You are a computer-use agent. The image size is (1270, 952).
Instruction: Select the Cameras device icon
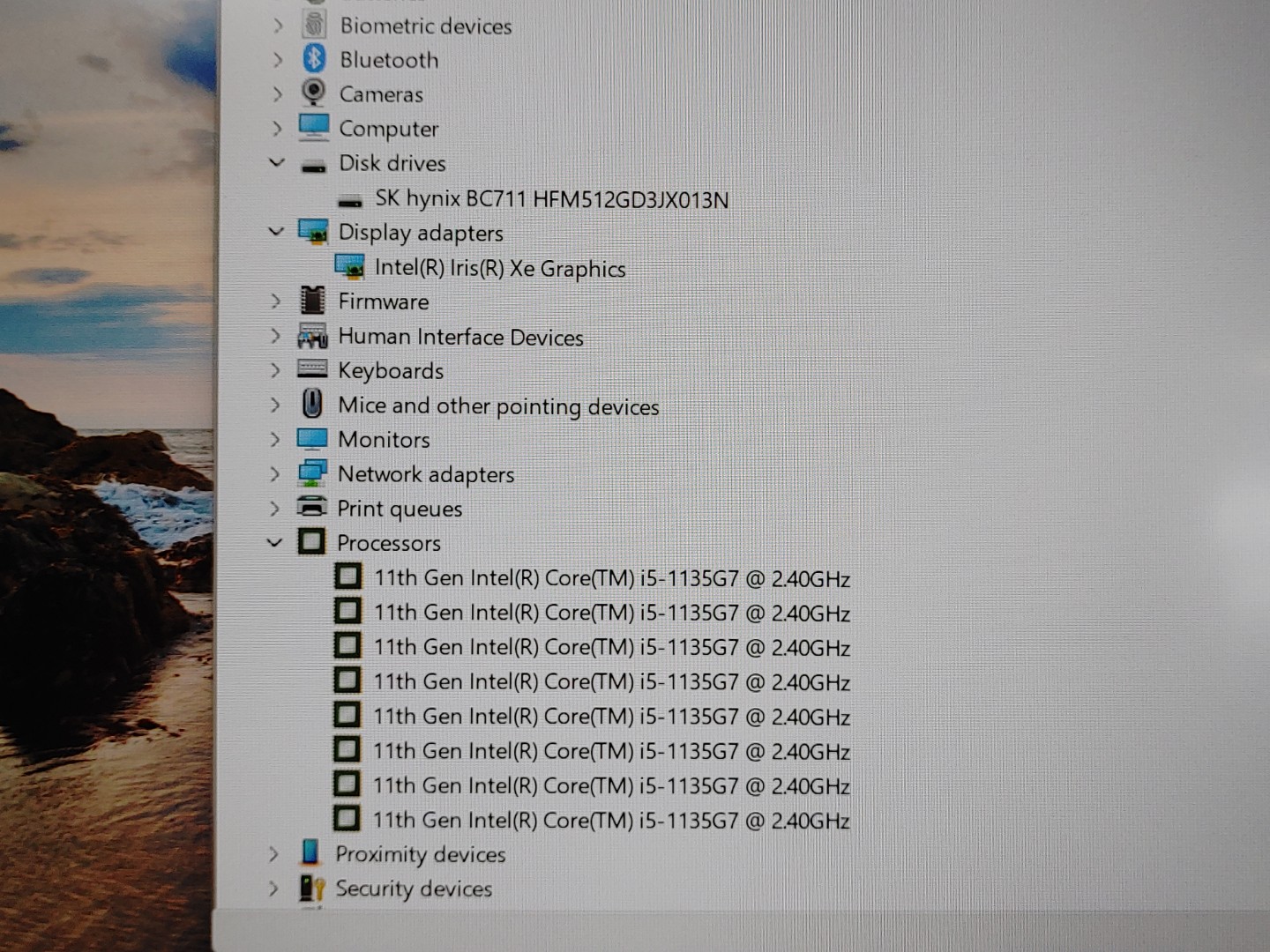(x=314, y=93)
